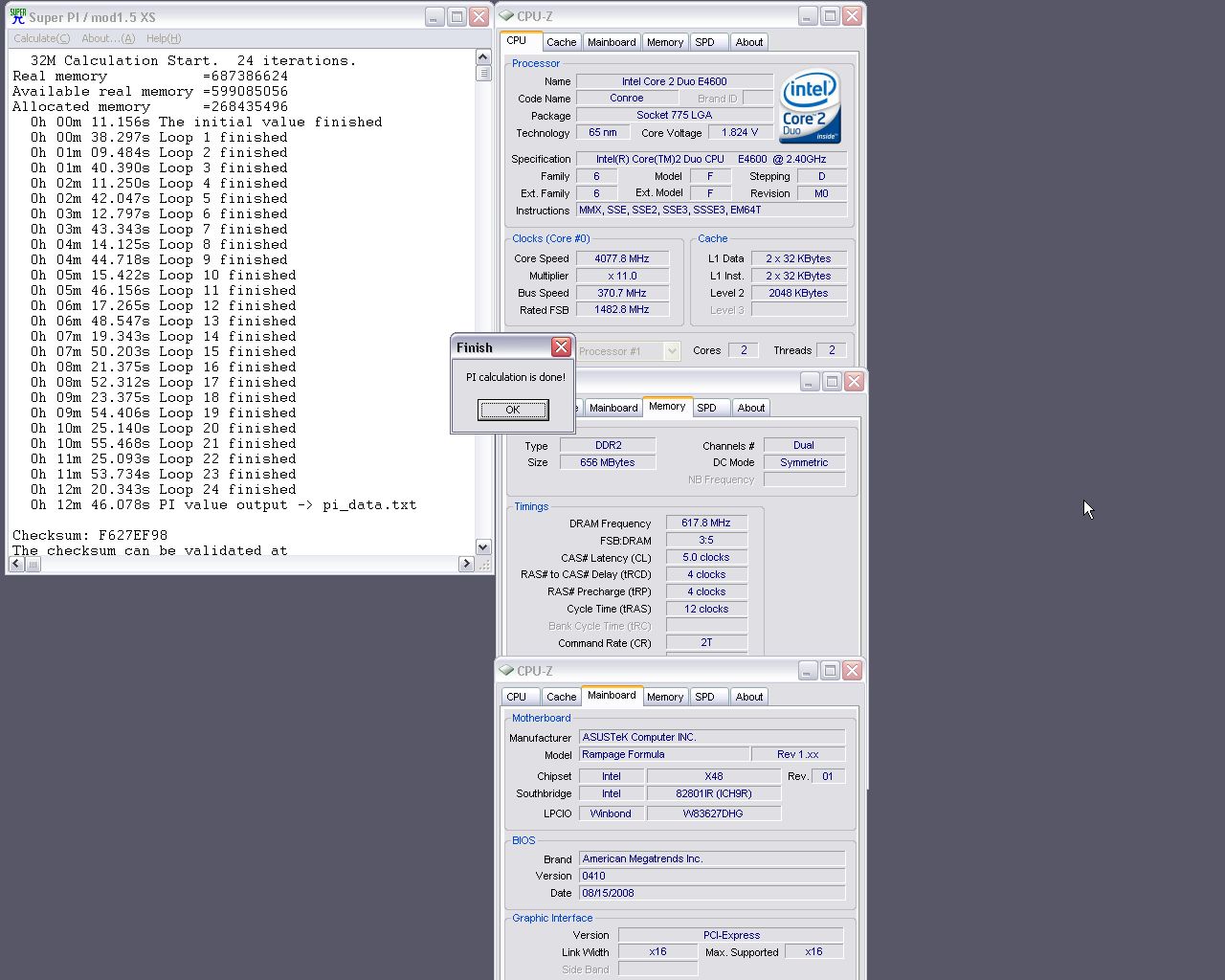The width and height of the screenshot is (1225, 980).
Task: Close the Finish dialog with X icon
Action: tap(562, 347)
